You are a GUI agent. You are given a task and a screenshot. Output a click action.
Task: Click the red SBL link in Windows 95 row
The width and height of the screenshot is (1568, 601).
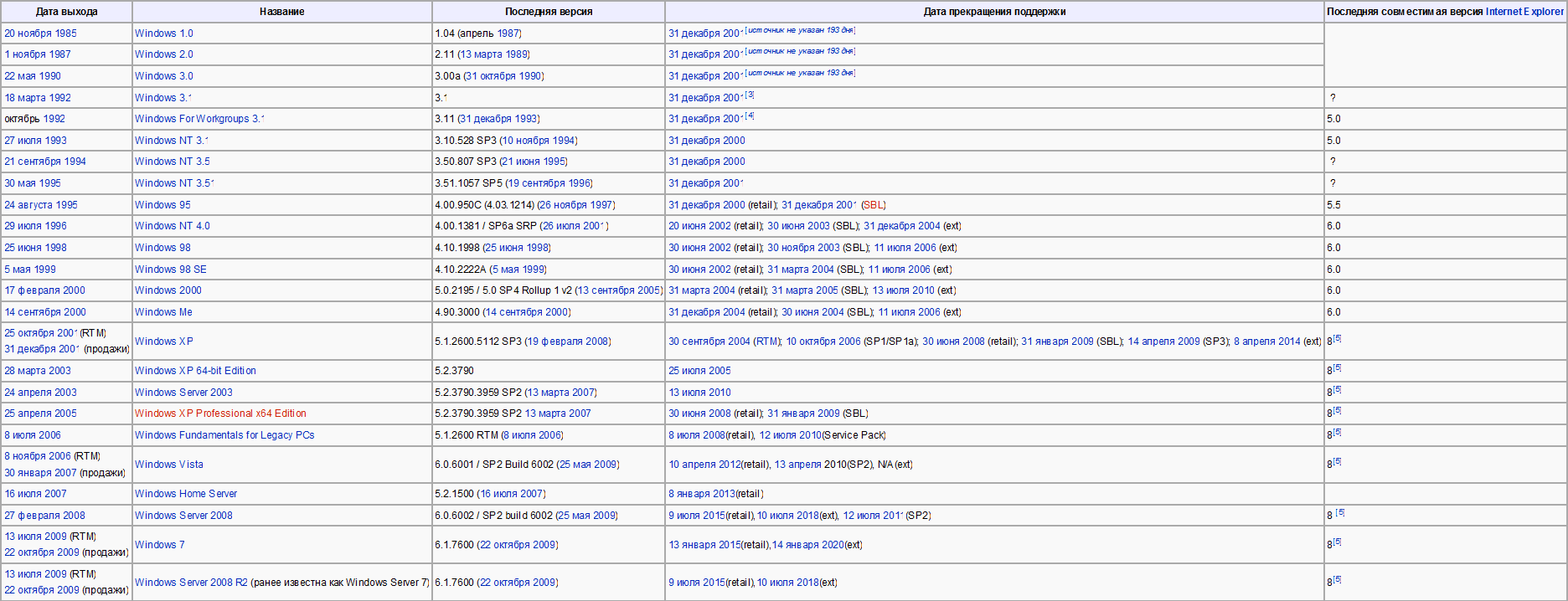pos(874,205)
